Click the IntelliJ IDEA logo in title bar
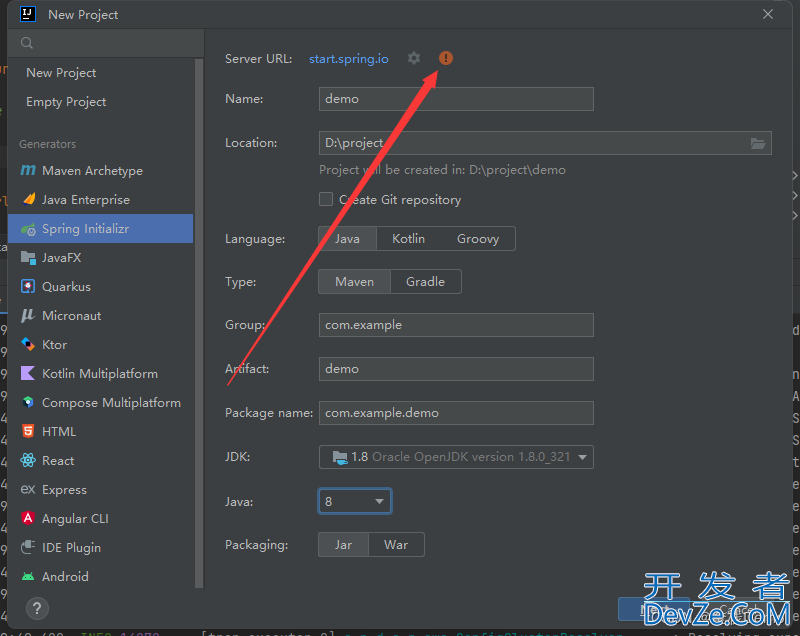The image size is (800, 636). click(28, 14)
